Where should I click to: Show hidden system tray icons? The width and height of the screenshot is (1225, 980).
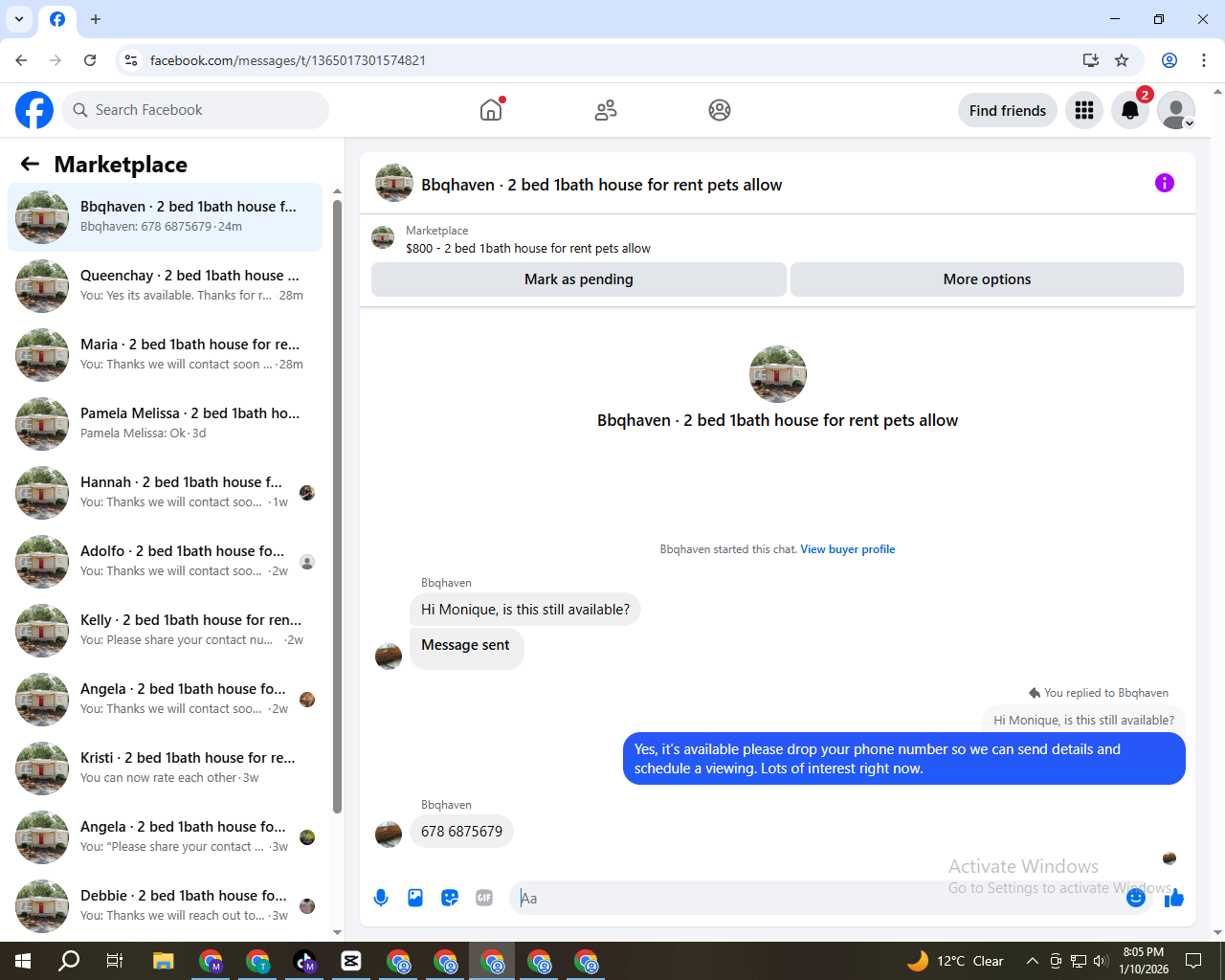click(x=1032, y=961)
